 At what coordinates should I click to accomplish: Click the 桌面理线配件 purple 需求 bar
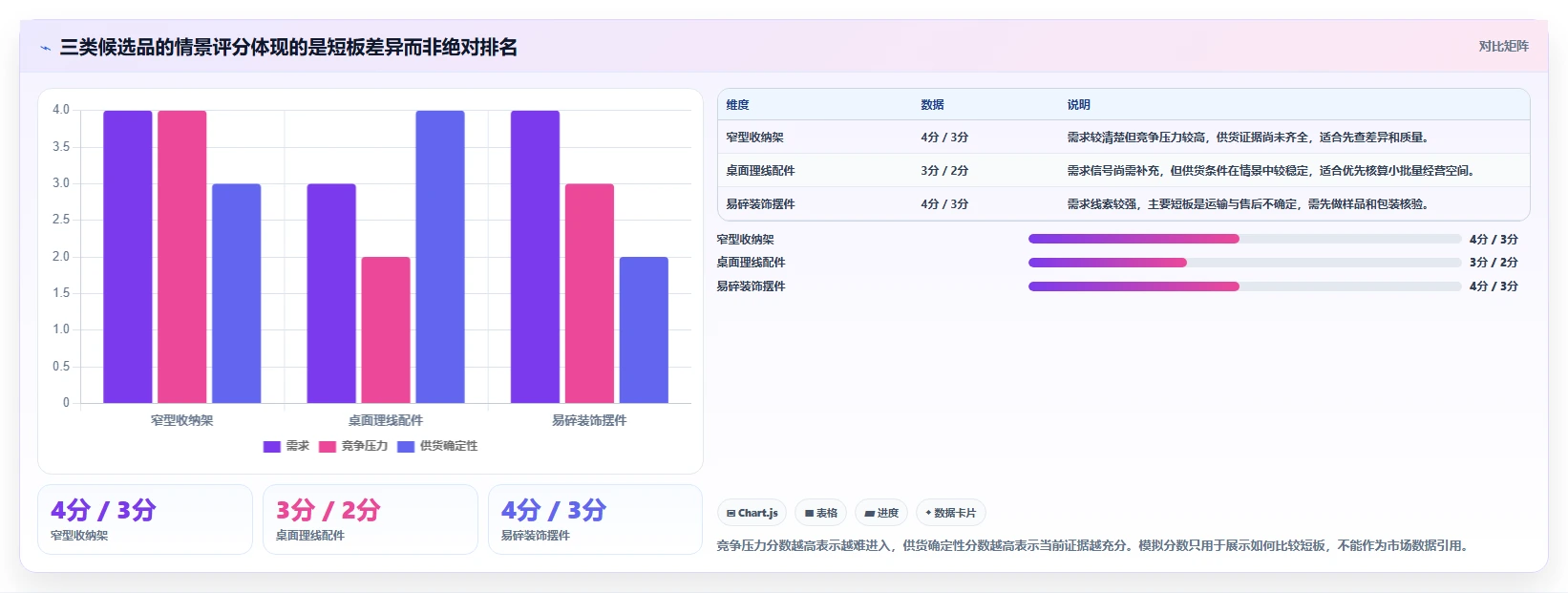(x=331, y=293)
